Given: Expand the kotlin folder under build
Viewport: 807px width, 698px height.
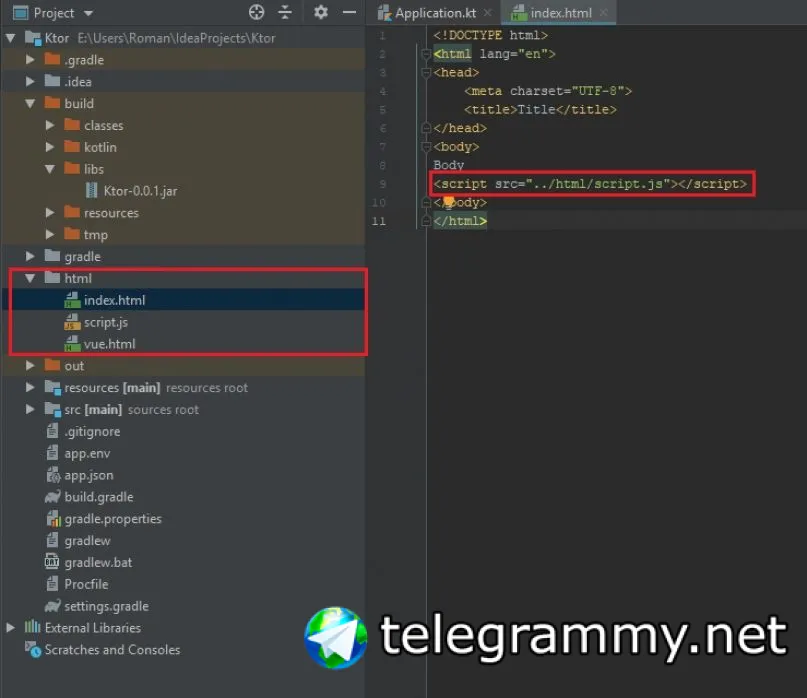Looking at the screenshot, I should click(50, 147).
